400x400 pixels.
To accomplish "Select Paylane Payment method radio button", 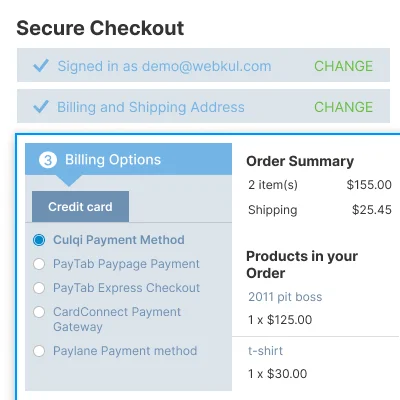I will 39,351.
